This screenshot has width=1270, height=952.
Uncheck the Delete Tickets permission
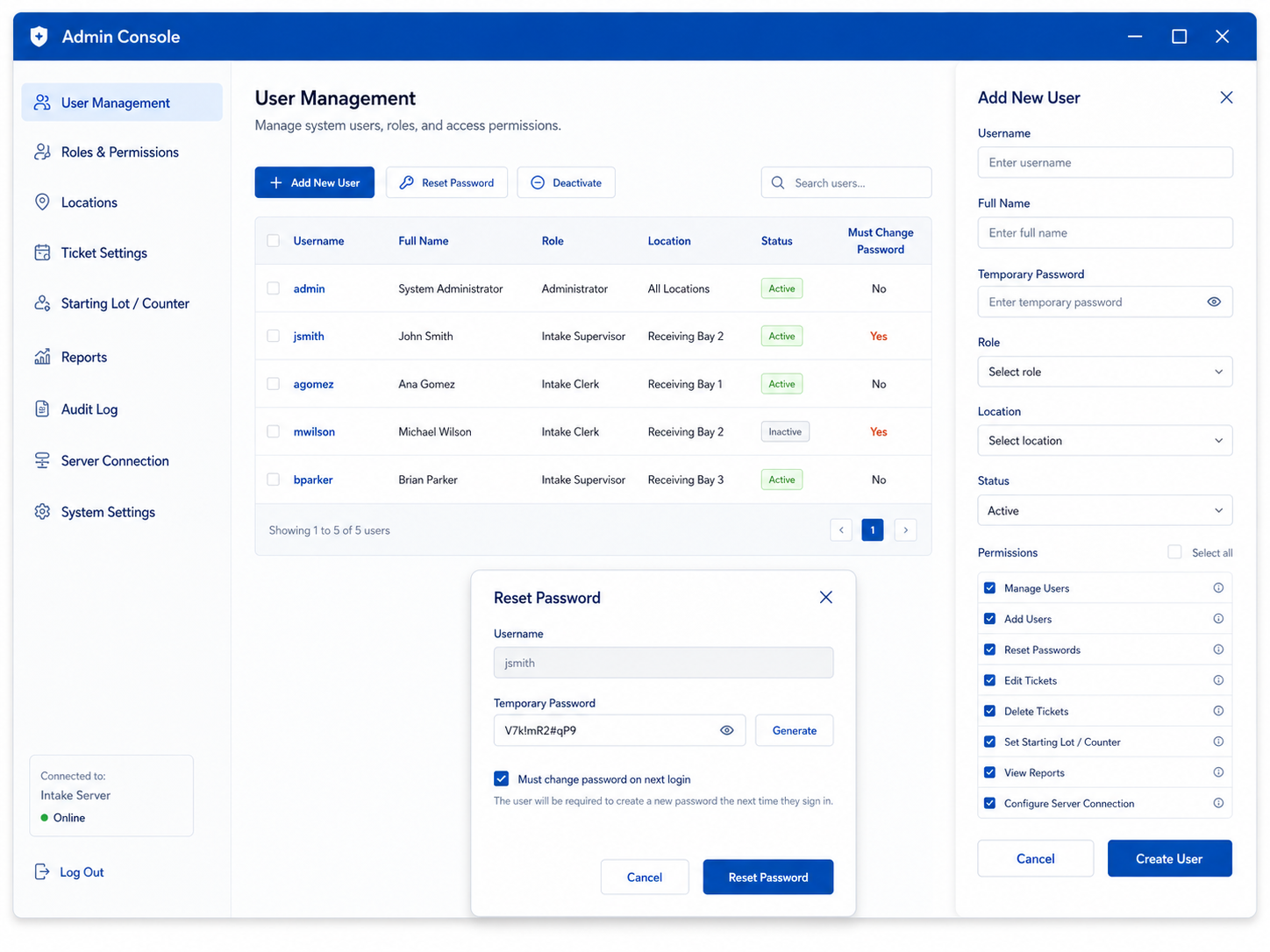click(x=989, y=711)
